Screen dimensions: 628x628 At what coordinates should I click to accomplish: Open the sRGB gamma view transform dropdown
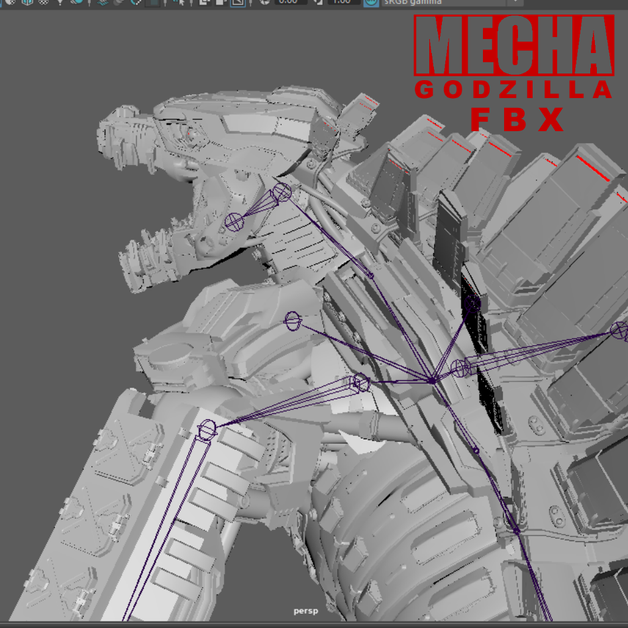tap(453, 2)
